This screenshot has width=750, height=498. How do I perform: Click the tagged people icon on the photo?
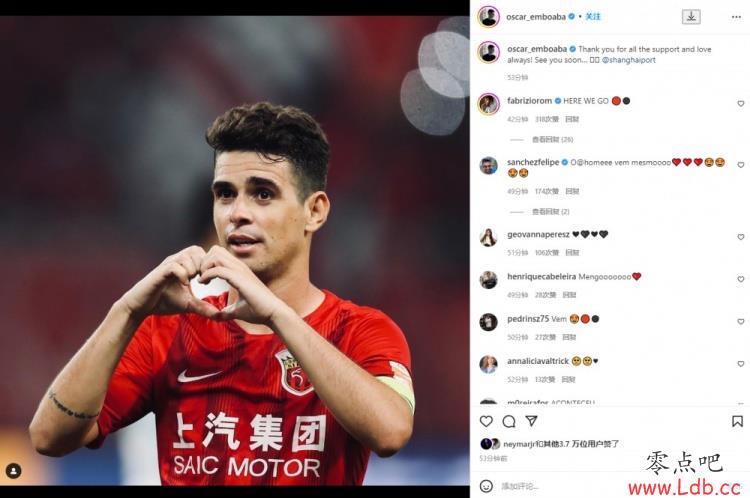click(13, 471)
